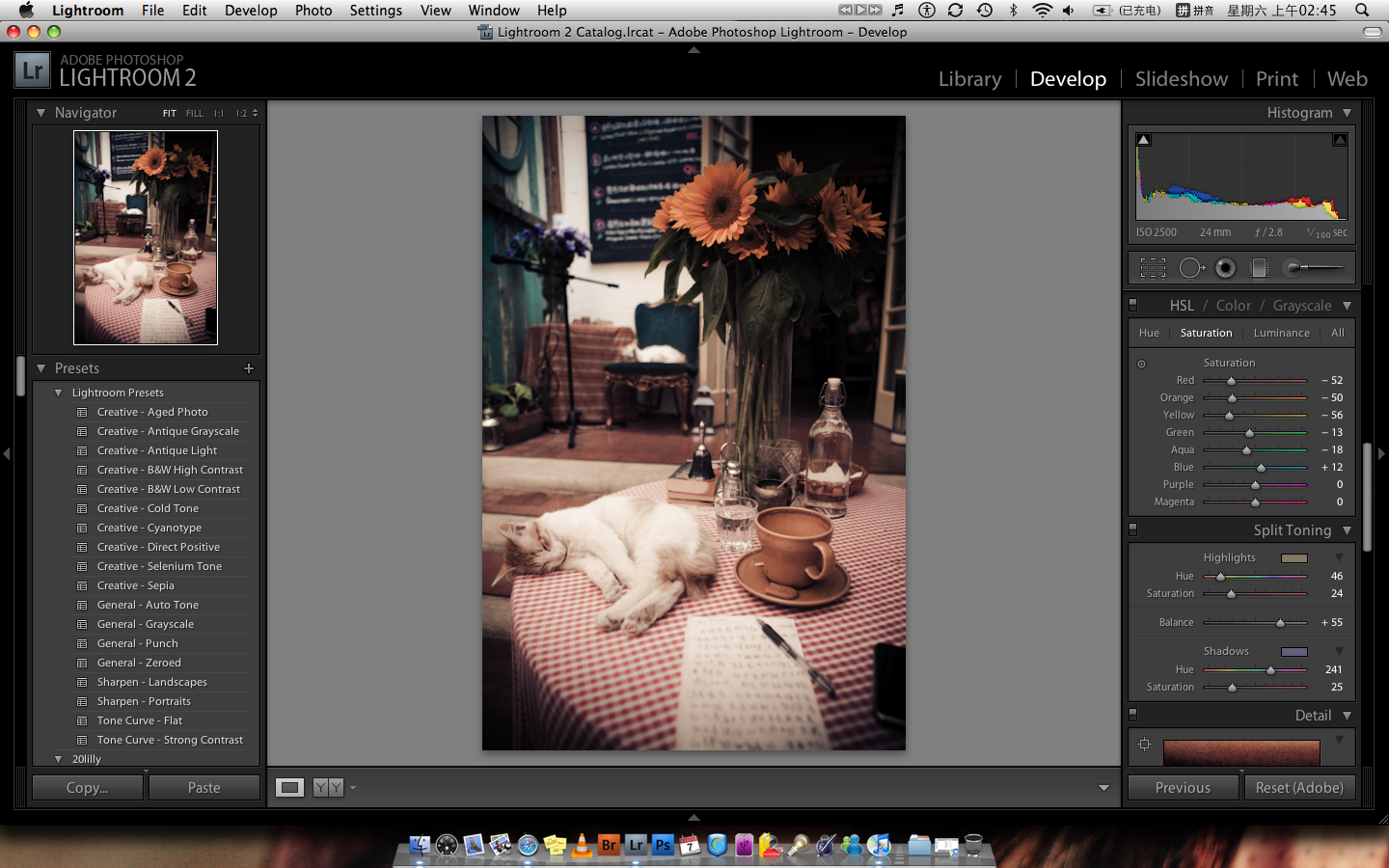Image resolution: width=1389 pixels, height=868 pixels.
Task: Collapse the Split Toning panel
Action: pyautogui.click(x=1348, y=530)
